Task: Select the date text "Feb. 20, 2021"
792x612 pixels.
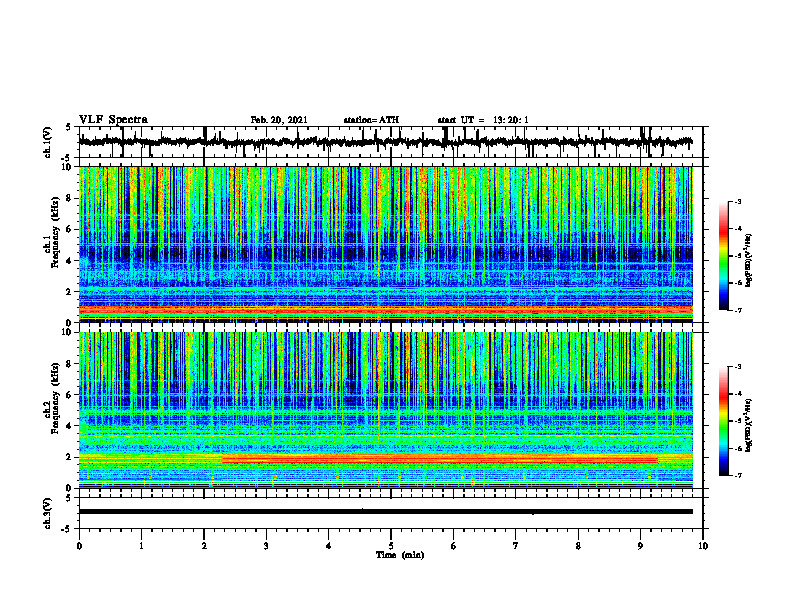Action: pyautogui.click(x=279, y=120)
